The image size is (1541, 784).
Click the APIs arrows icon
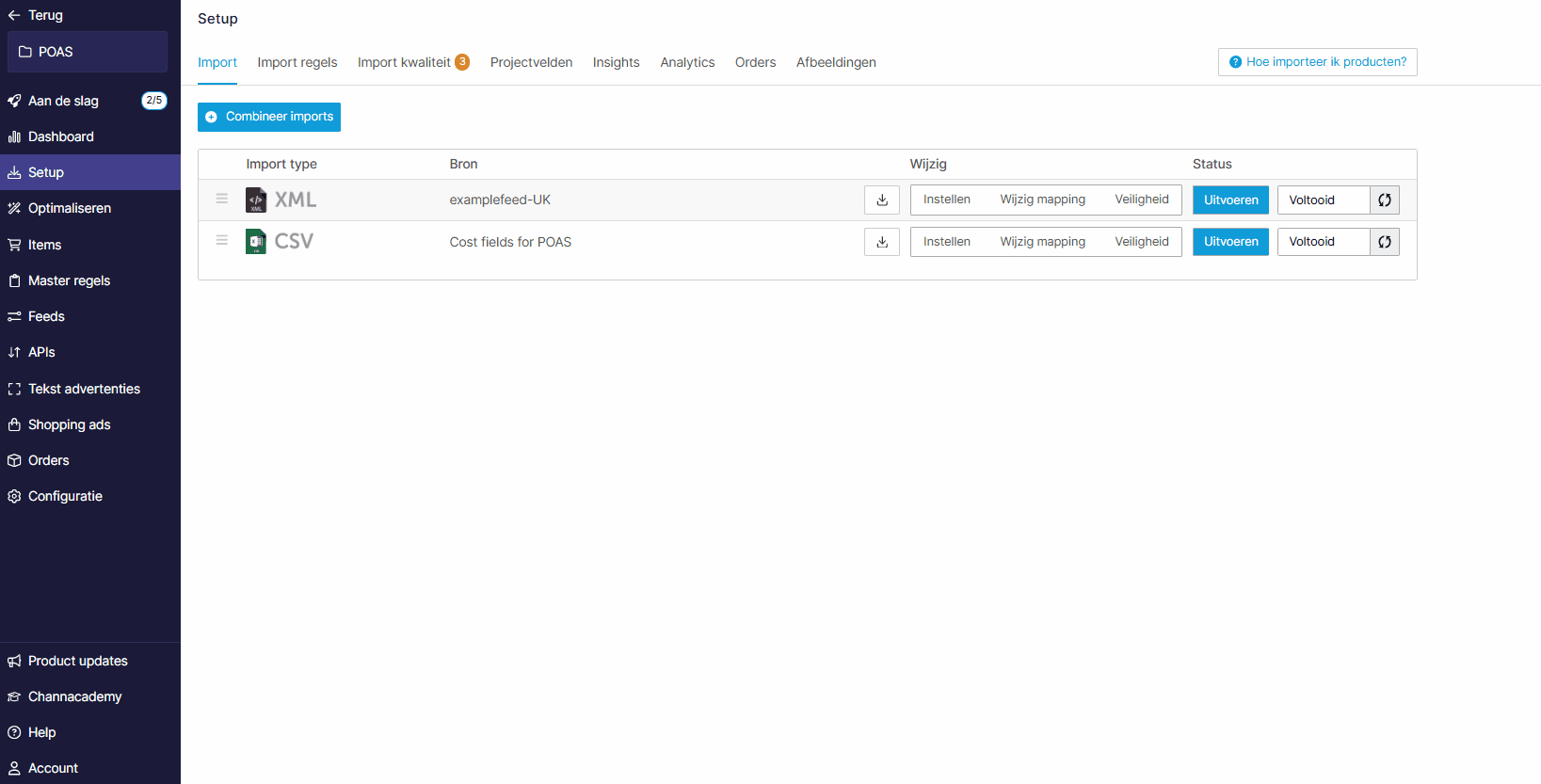click(14, 352)
